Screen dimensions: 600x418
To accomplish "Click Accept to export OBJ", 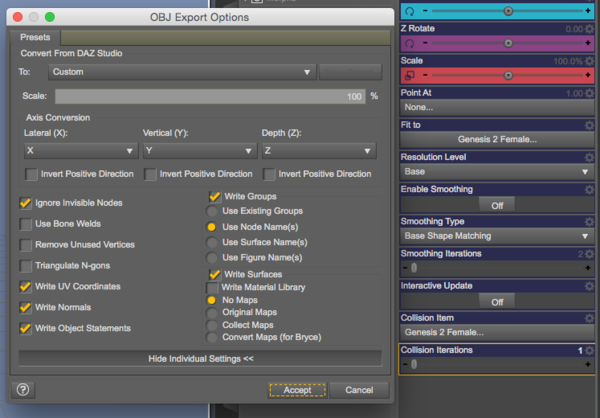I will [x=297, y=390].
